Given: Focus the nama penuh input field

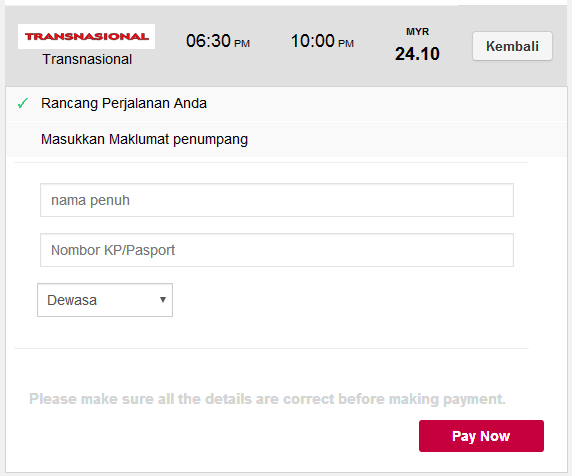Looking at the screenshot, I should 277,200.
